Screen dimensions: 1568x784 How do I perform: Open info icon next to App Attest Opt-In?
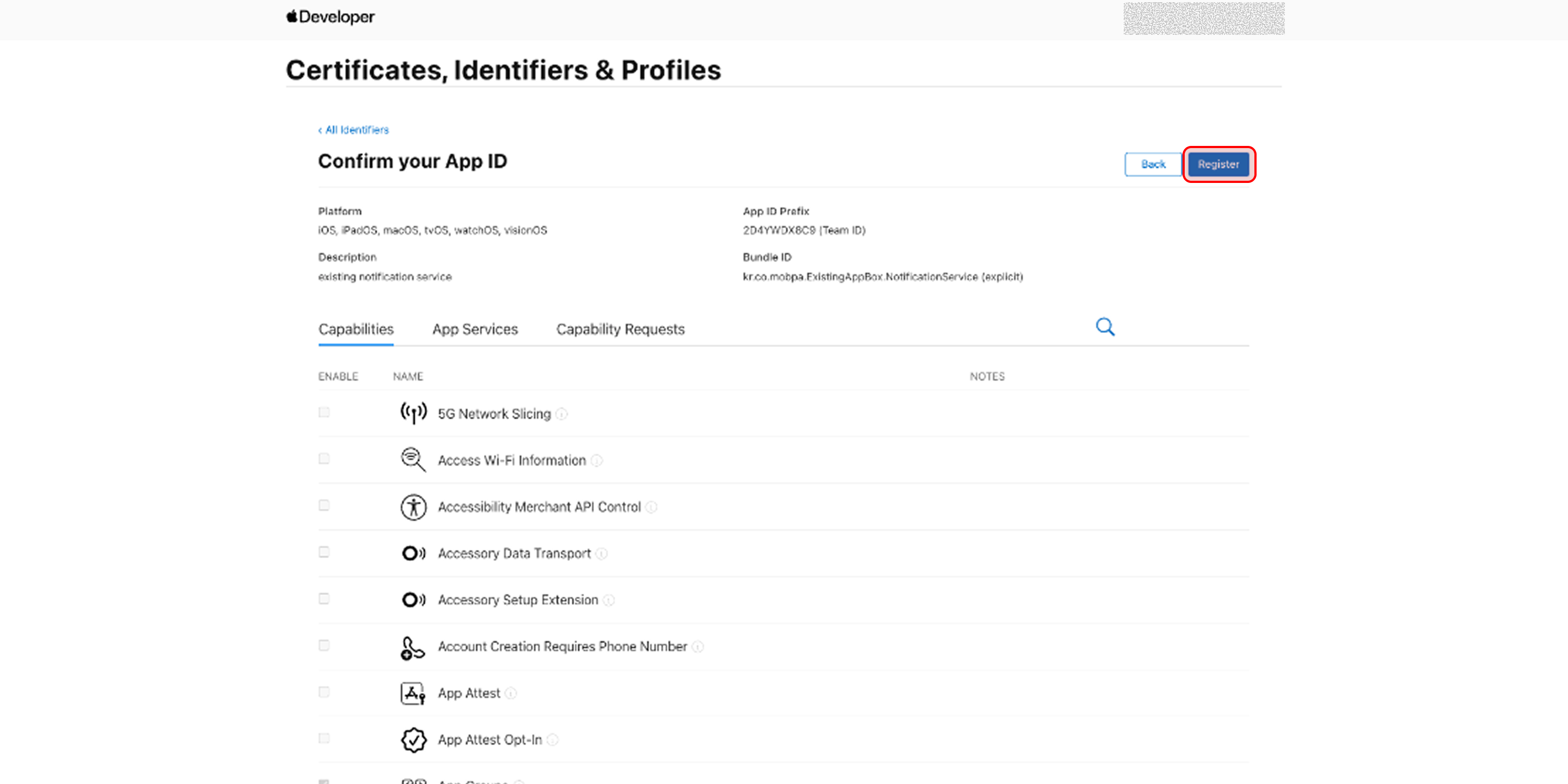[x=553, y=740]
